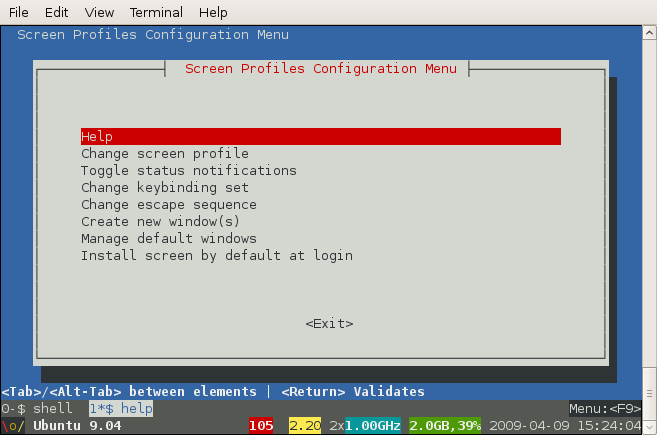Click the red dialog title text

pos(321,69)
